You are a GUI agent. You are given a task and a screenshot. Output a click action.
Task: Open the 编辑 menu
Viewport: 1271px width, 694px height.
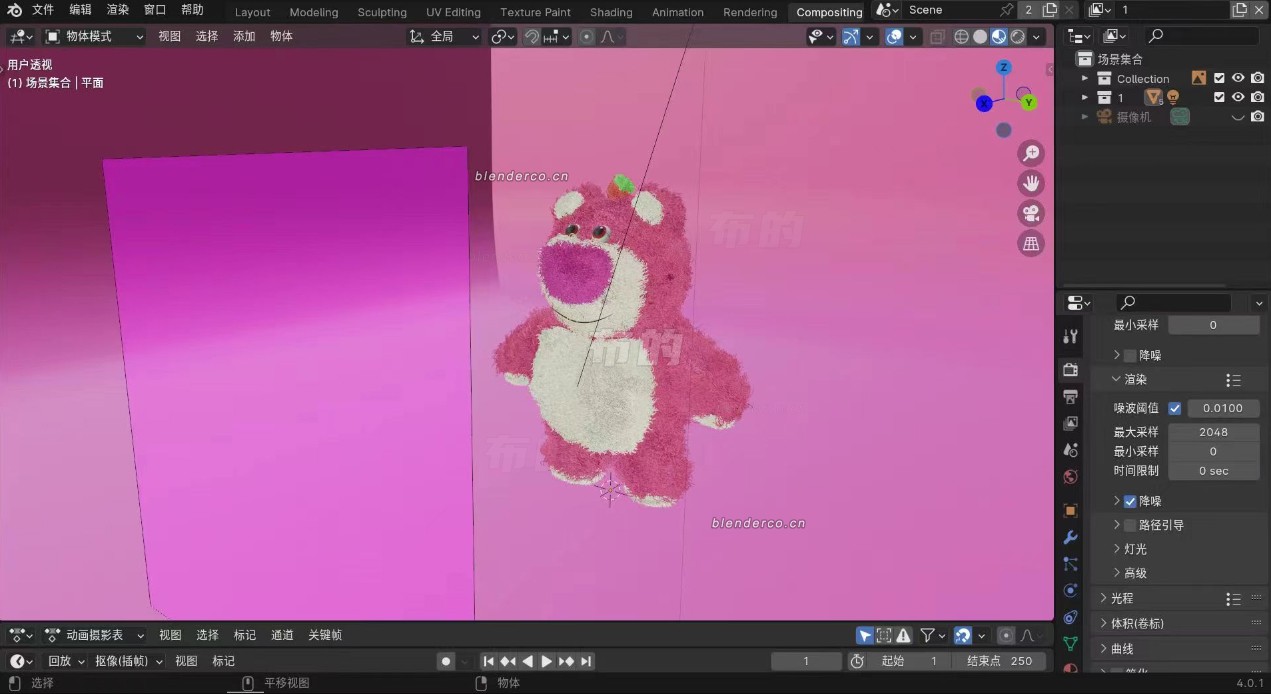80,10
